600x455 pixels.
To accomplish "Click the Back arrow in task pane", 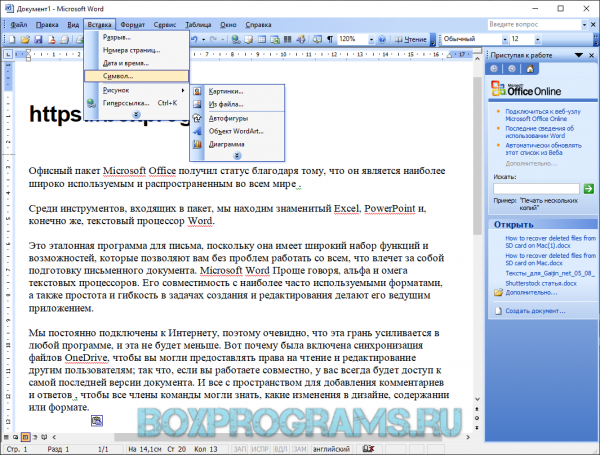I will pos(494,69).
